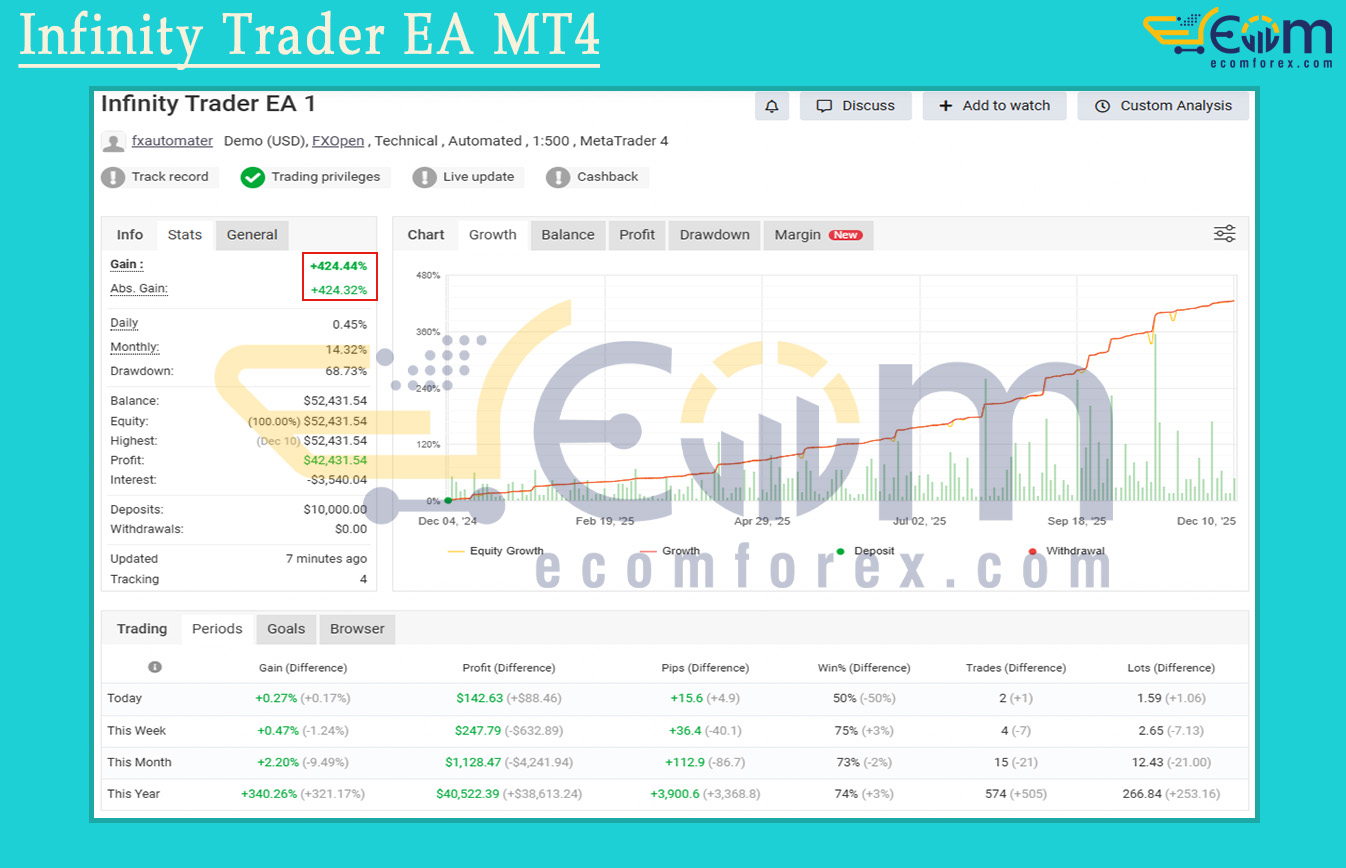Click the green Trading privileges checkmark icon
This screenshot has width=1346, height=868.
[252, 177]
